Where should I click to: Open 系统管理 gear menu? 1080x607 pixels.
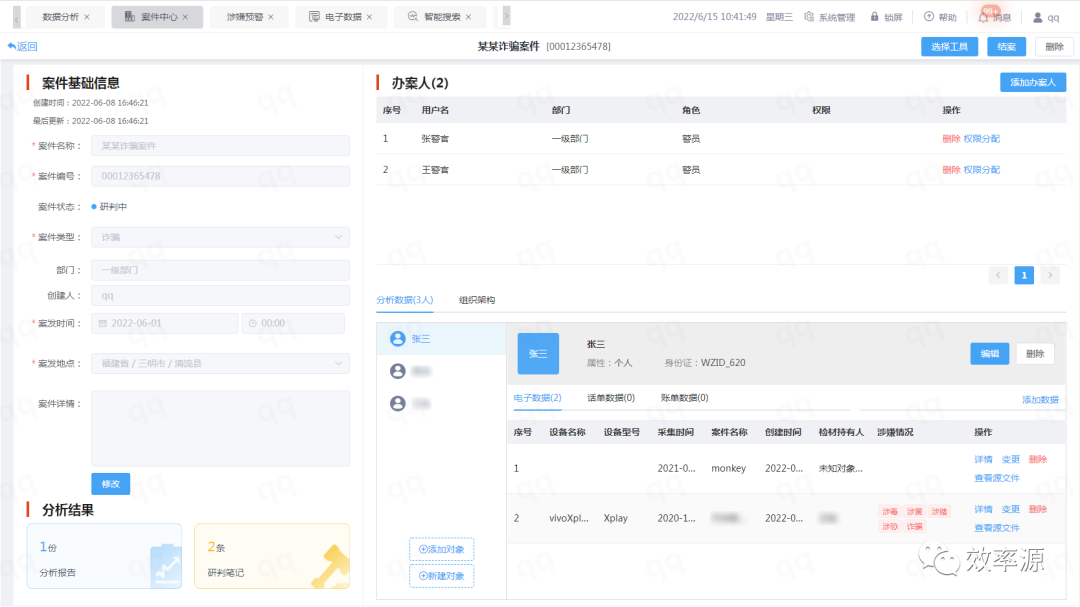tap(829, 17)
